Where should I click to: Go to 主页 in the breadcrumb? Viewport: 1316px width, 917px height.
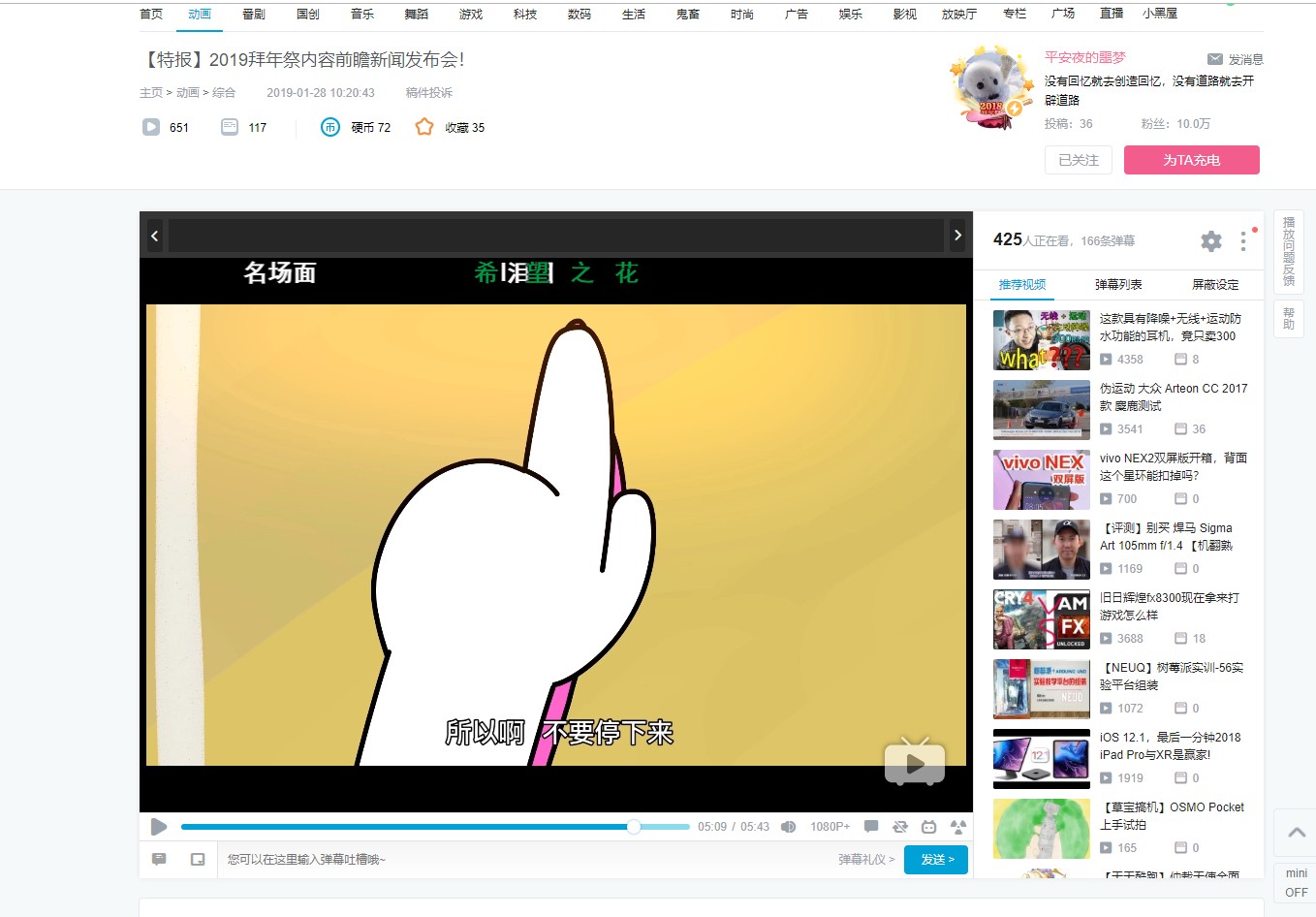(x=151, y=93)
